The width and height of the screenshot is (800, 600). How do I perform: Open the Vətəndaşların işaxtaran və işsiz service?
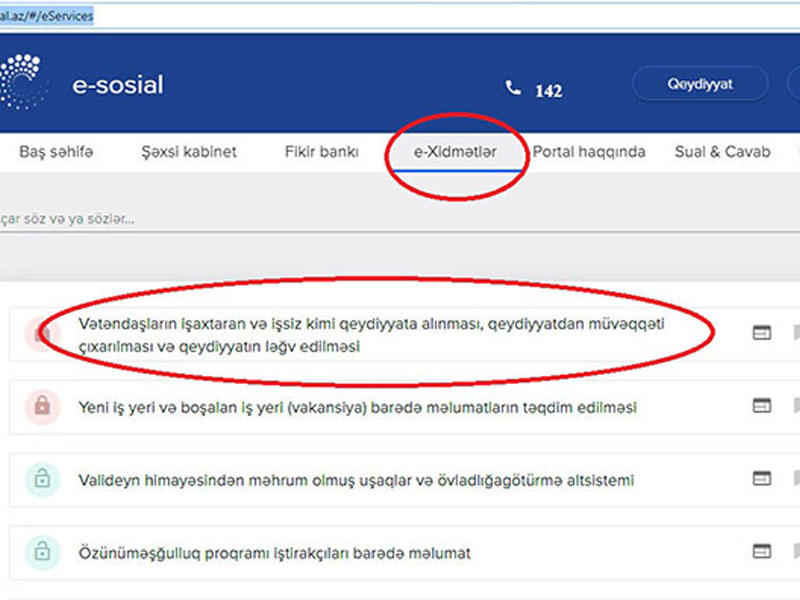(x=371, y=335)
